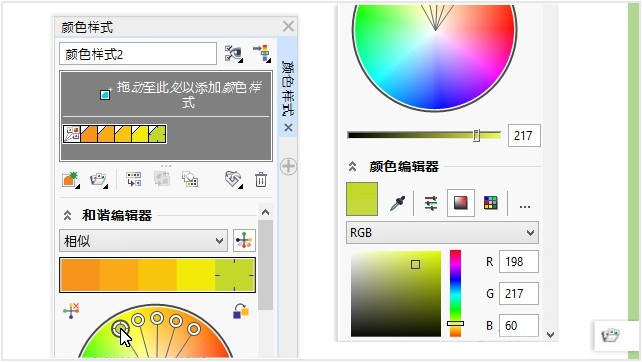This screenshot has height=362, width=642.
Task: Open the RGB color model dropdown
Action: pos(442,233)
